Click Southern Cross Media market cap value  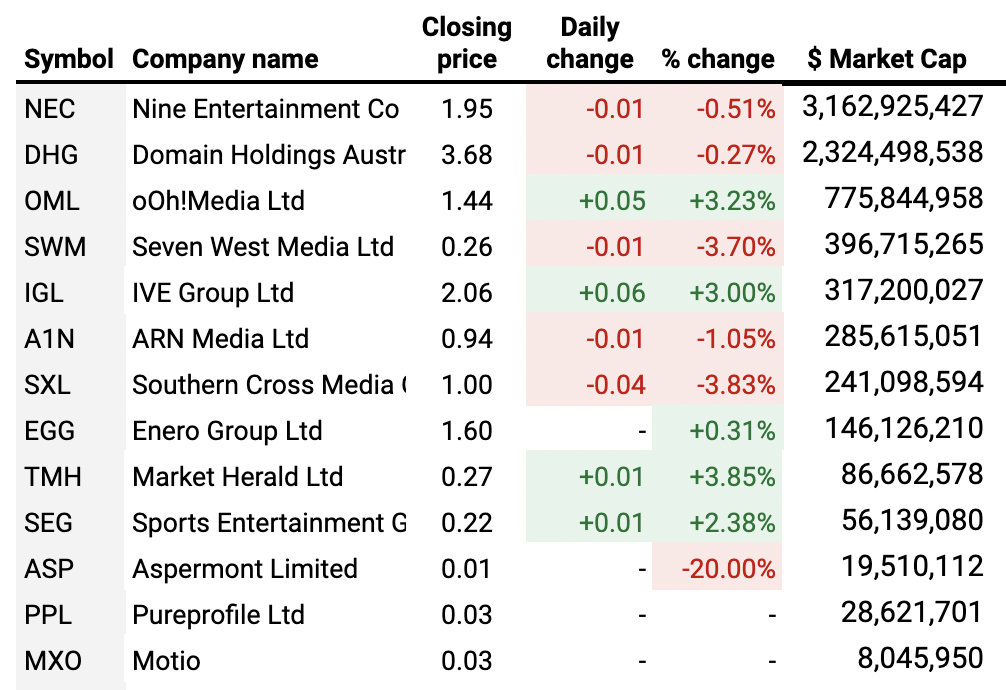(903, 385)
